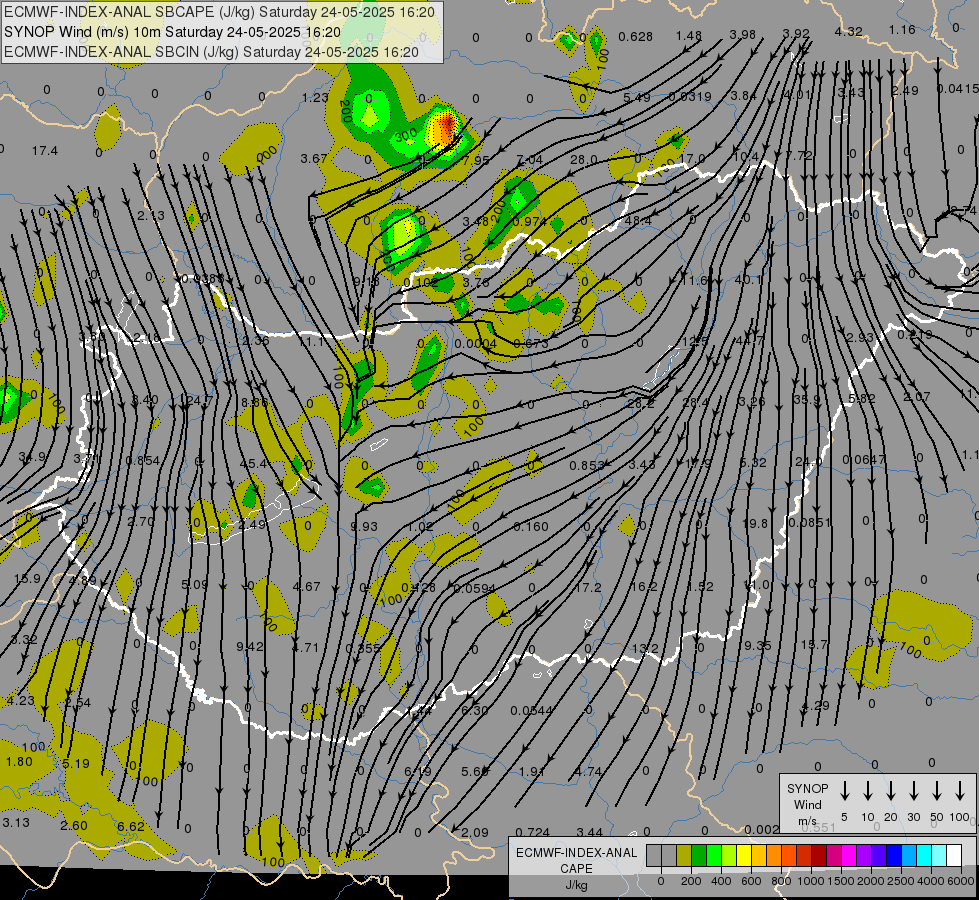Click the 17.4 value on the map
Viewport: 979px width, 900px height.
(x=45, y=151)
